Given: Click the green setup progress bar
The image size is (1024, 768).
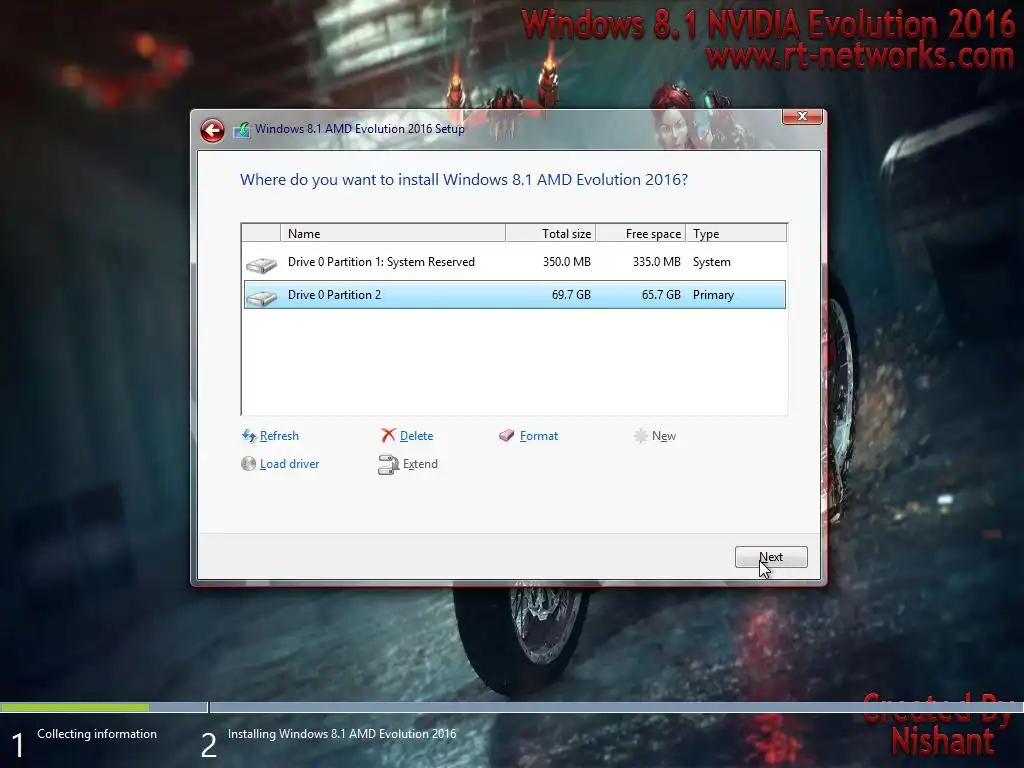Looking at the screenshot, I should click(x=75, y=707).
